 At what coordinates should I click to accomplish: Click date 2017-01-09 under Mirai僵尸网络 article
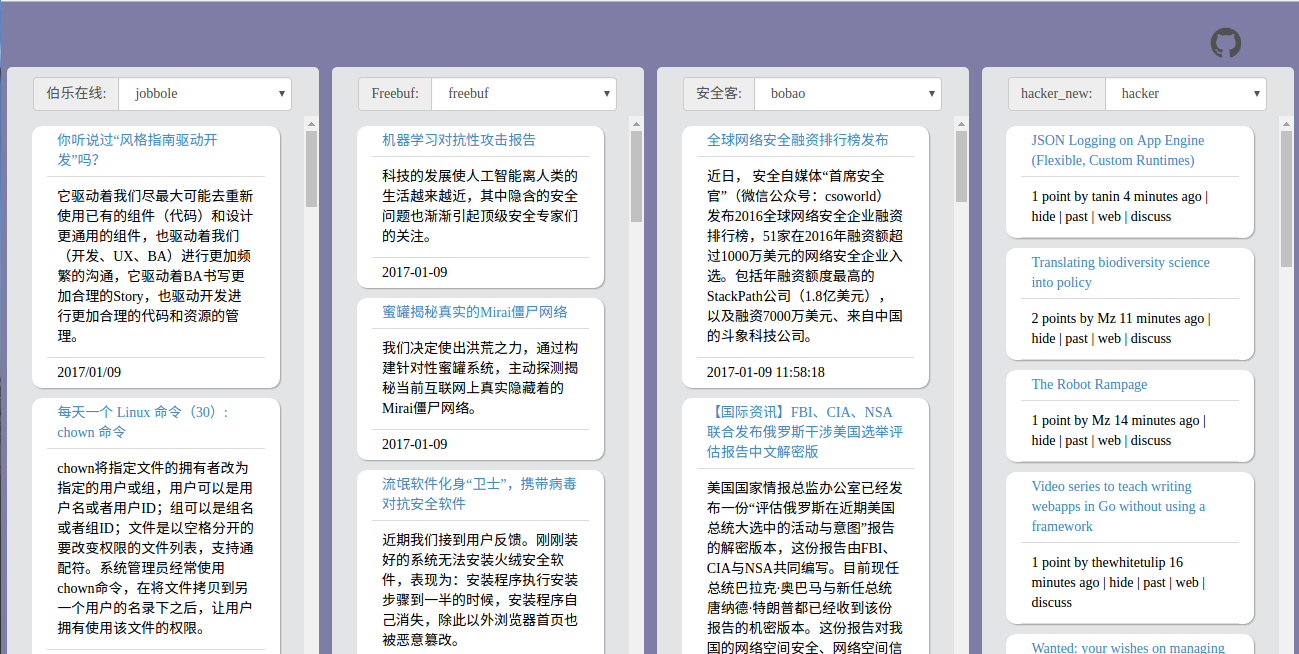415,444
